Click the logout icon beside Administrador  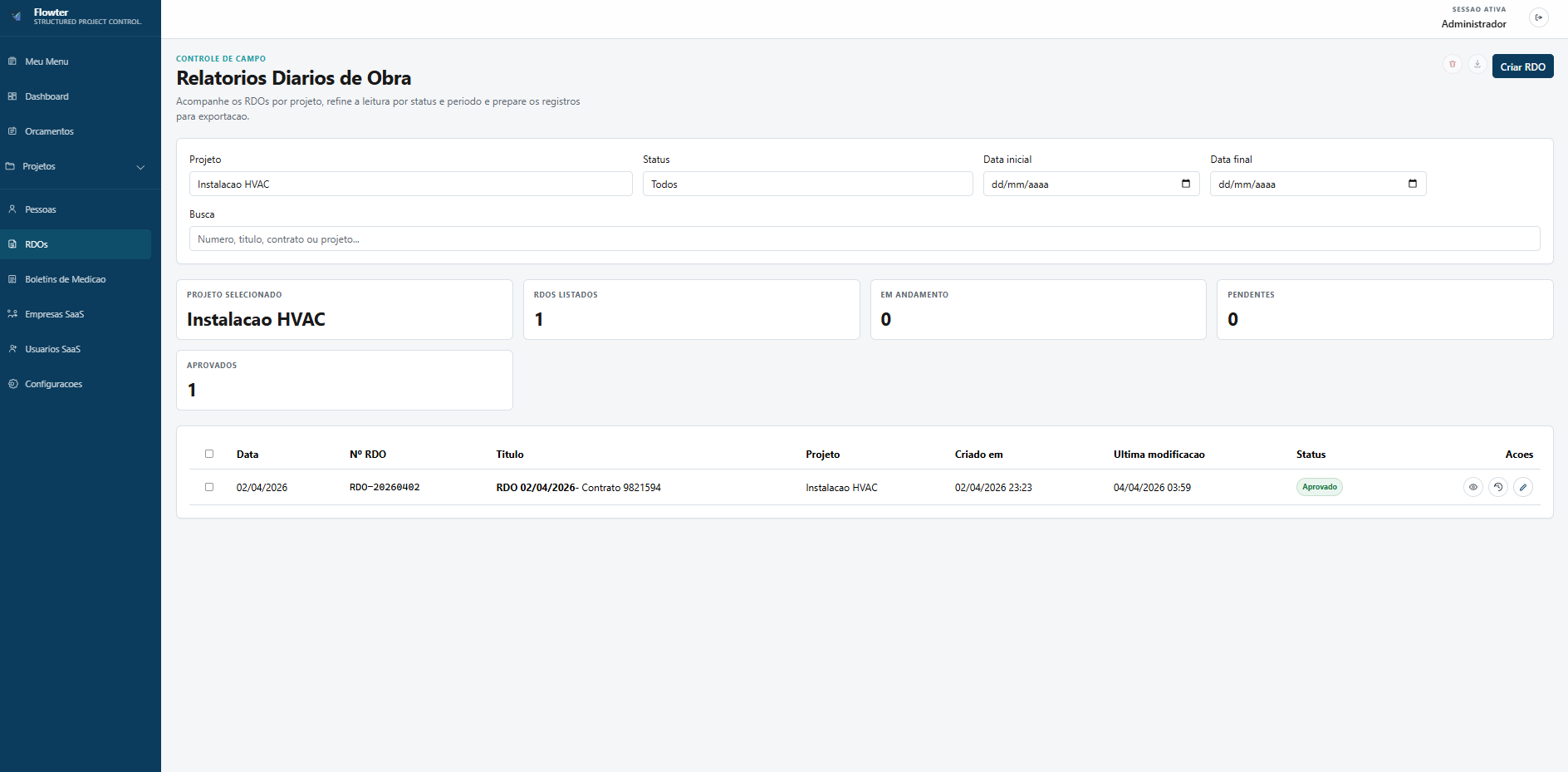1538,17
